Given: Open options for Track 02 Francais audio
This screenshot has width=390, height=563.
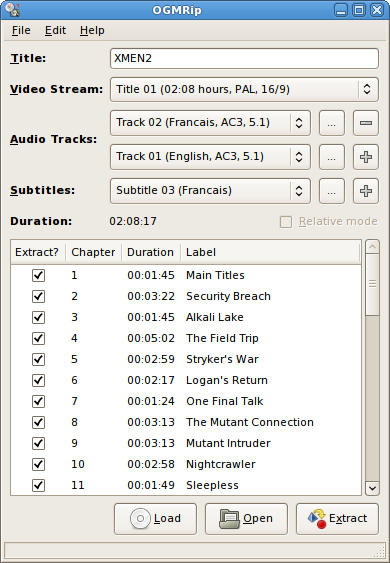Looking at the screenshot, I should [332, 123].
